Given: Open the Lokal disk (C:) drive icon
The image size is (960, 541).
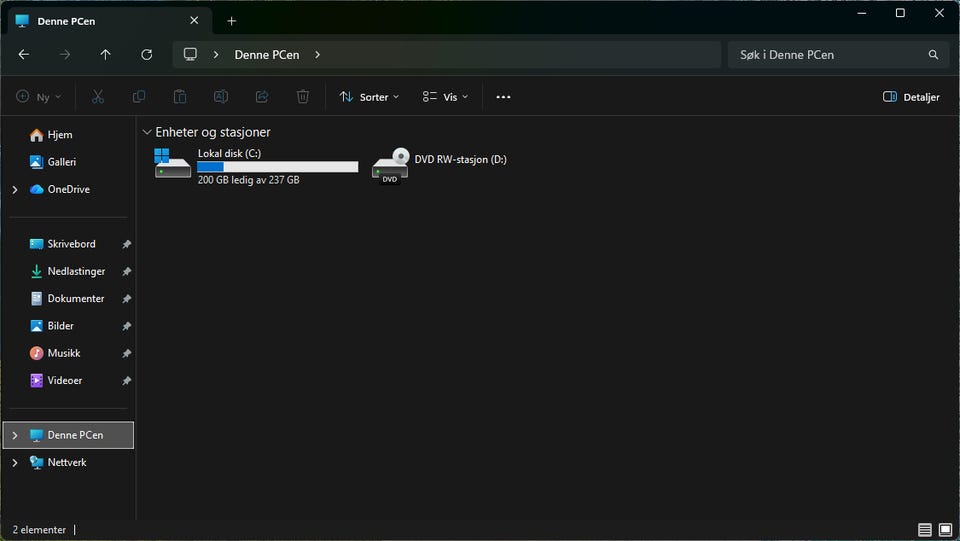Looking at the screenshot, I should click(x=172, y=163).
